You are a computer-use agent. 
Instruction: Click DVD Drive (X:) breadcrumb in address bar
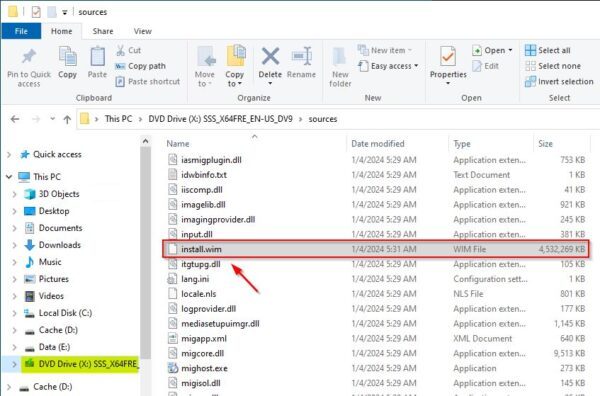point(220,119)
